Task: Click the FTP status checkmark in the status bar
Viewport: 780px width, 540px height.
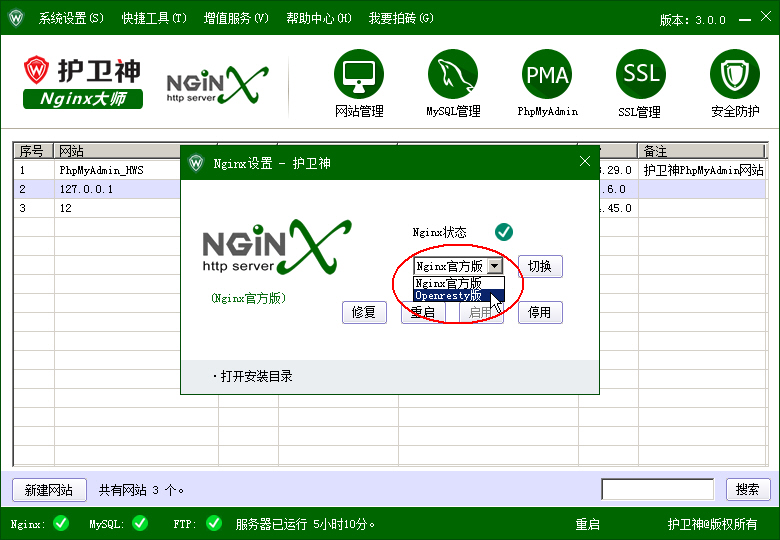Action: (x=213, y=523)
